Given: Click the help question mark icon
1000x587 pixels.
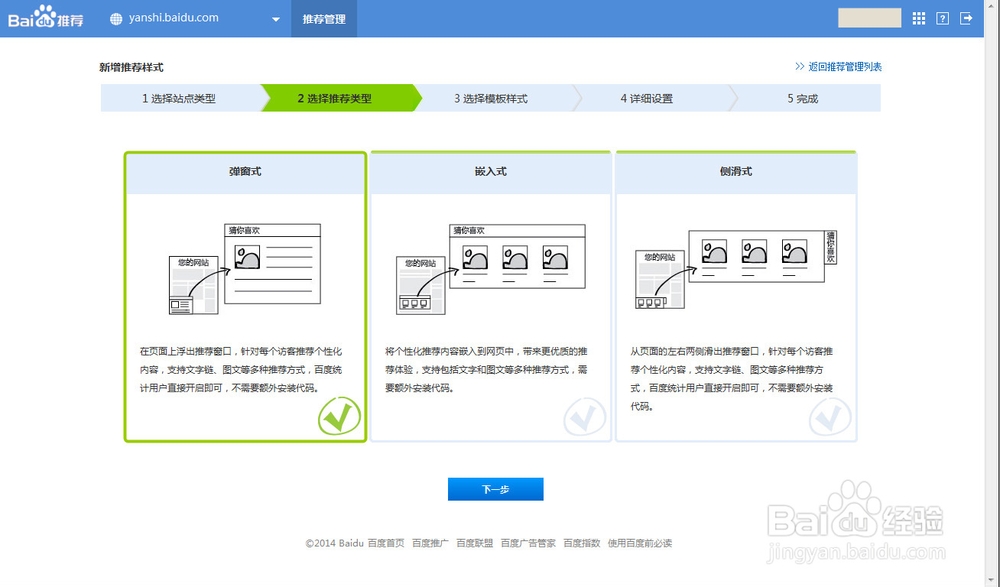Looking at the screenshot, I should (x=941, y=18).
